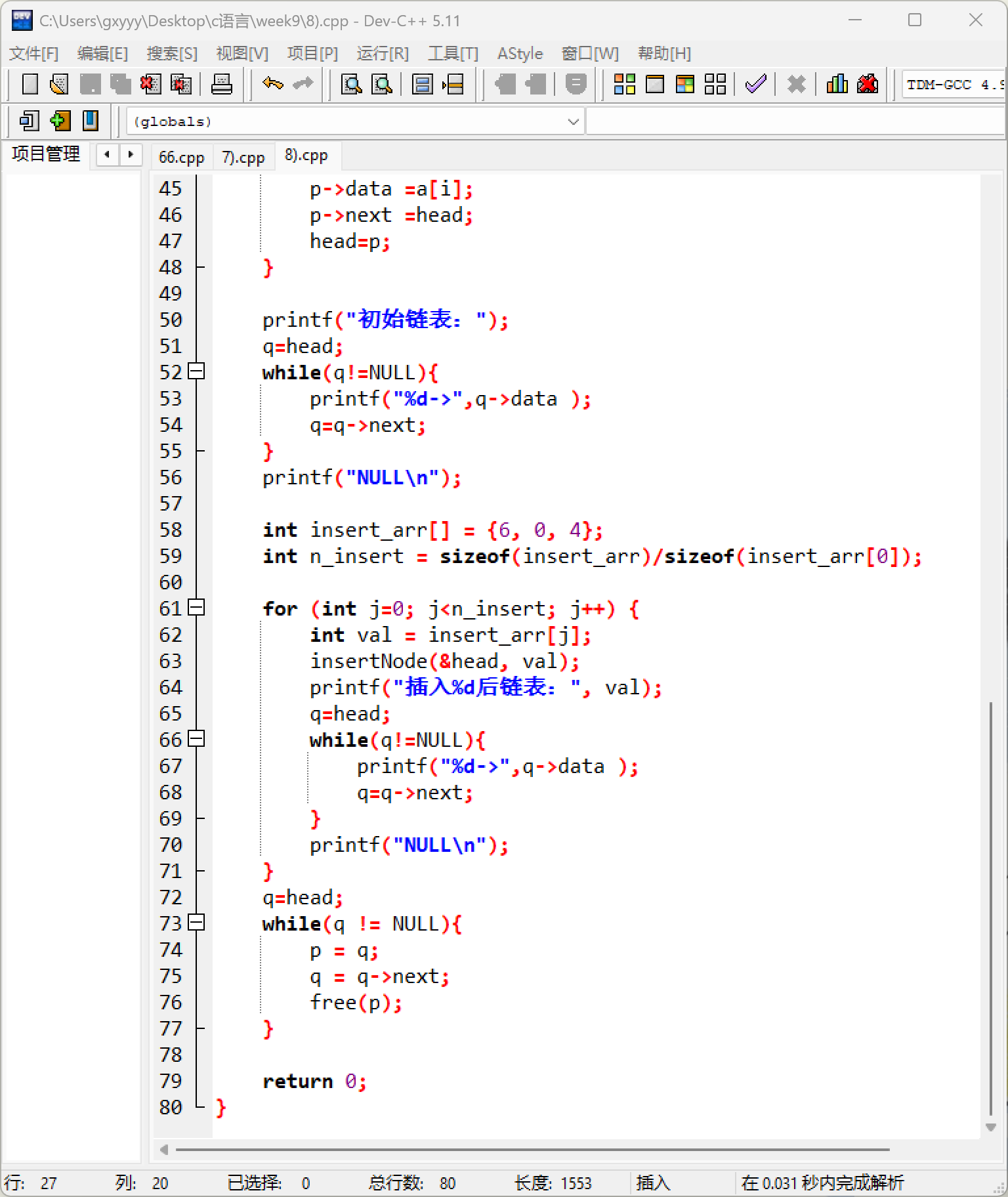Click the Toggle Bookmarks green plus icon

pyautogui.click(x=60, y=121)
